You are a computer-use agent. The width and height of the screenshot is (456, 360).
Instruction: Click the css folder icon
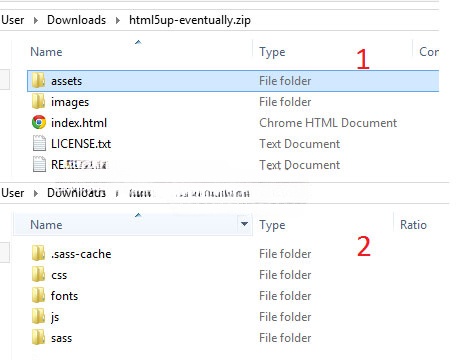coord(39,275)
